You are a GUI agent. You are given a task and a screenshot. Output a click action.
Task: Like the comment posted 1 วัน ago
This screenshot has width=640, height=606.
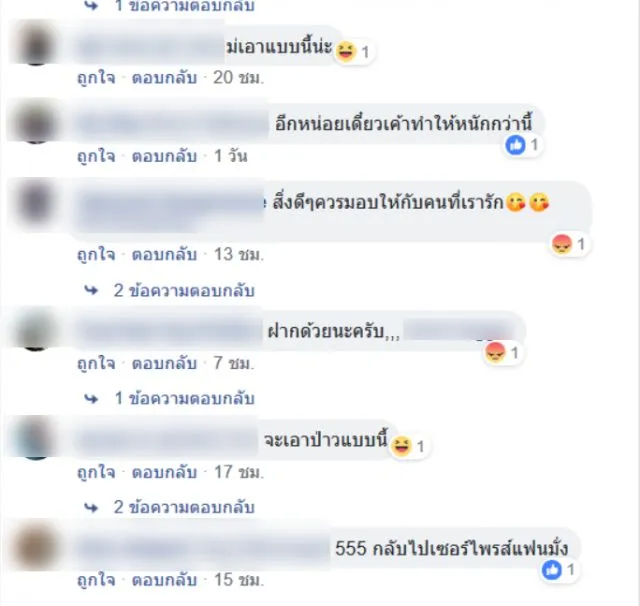click(96, 156)
